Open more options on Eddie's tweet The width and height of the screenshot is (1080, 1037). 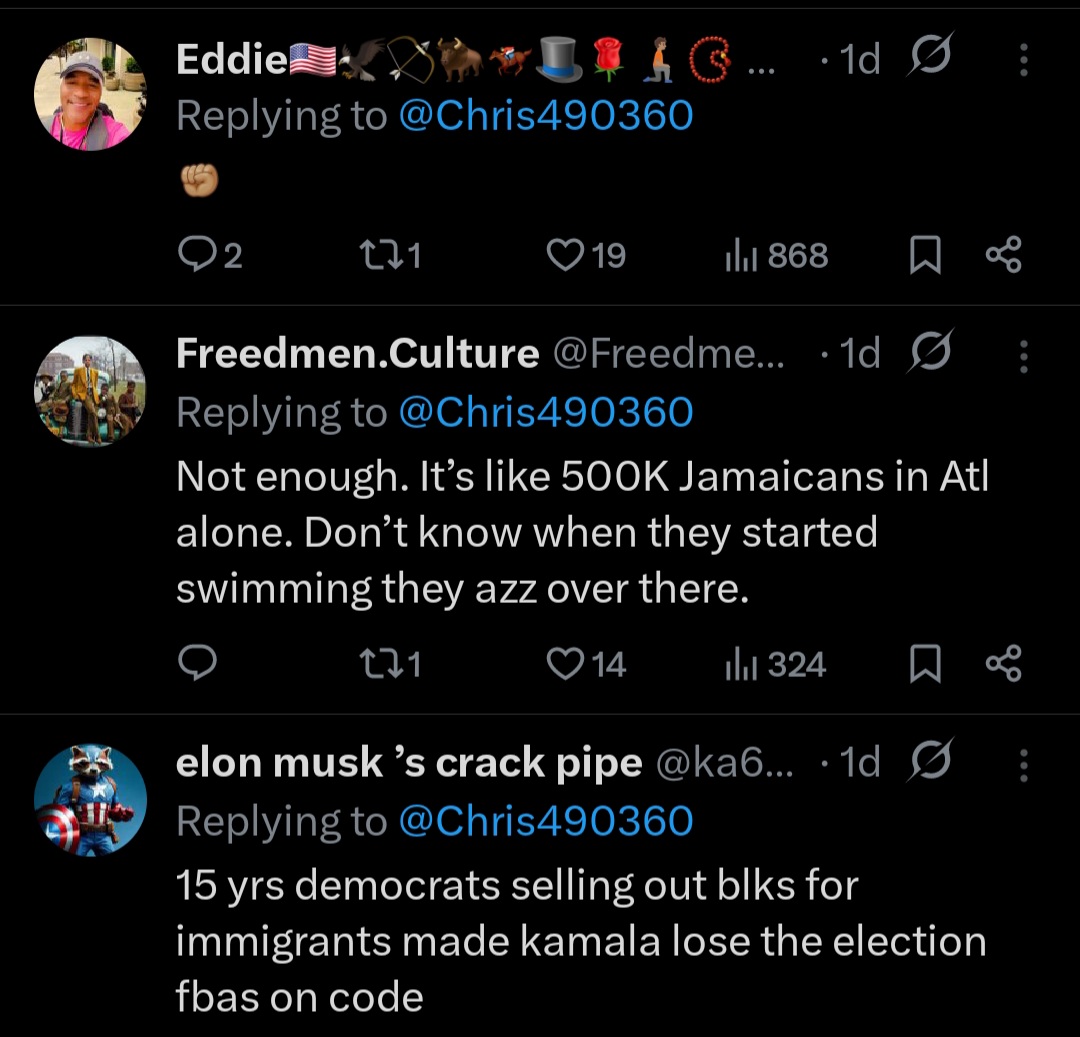[1023, 62]
